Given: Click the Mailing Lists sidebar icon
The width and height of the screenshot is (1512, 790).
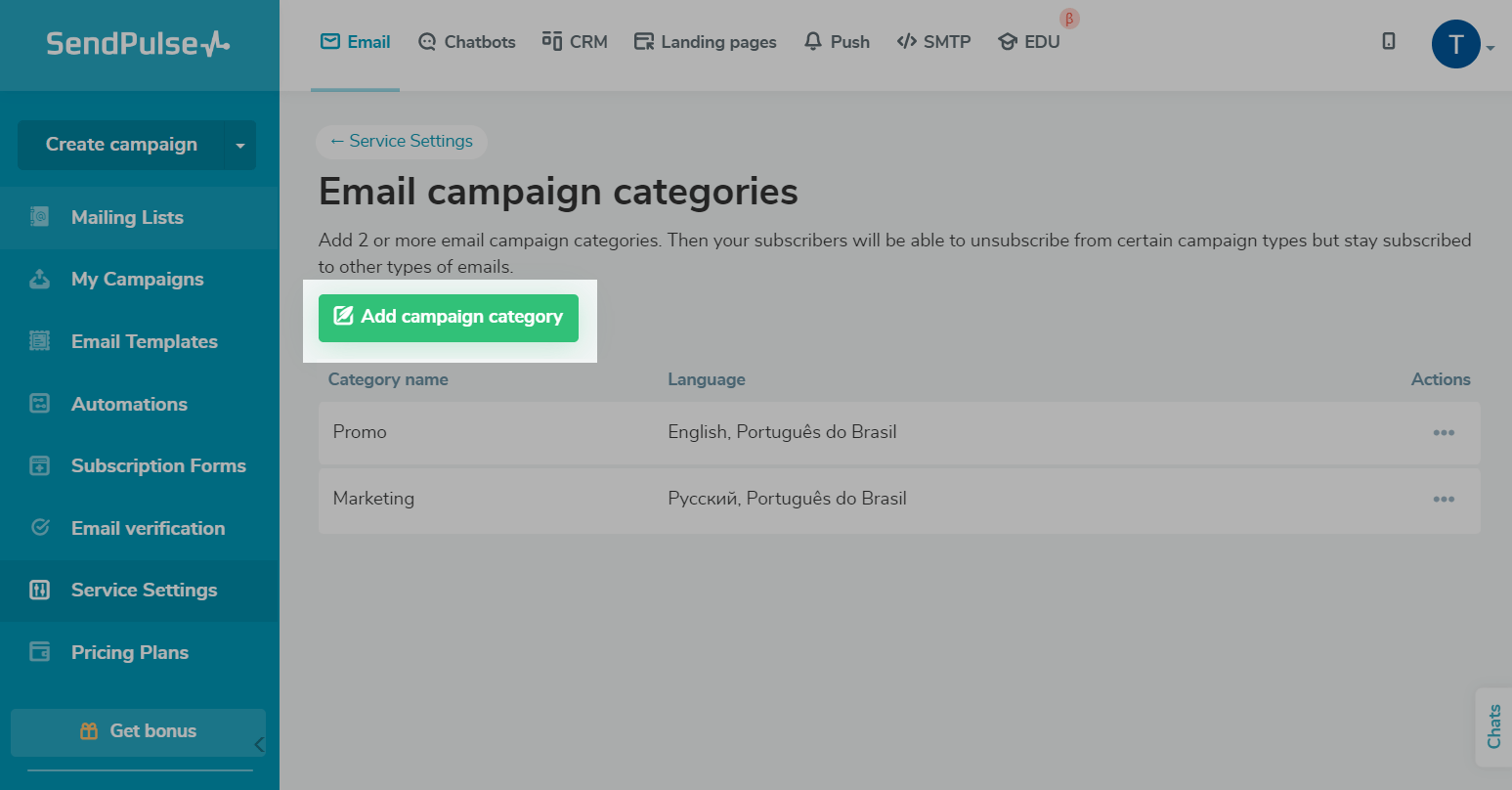Looking at the screenshot, I should (x=40, y=217).
